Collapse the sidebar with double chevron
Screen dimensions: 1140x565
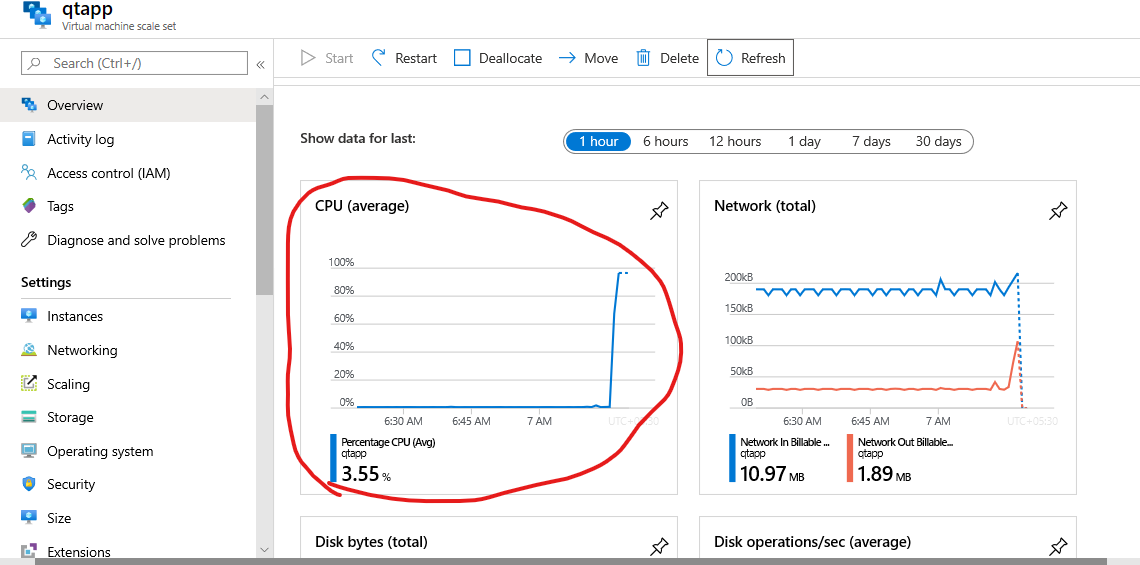260,65
